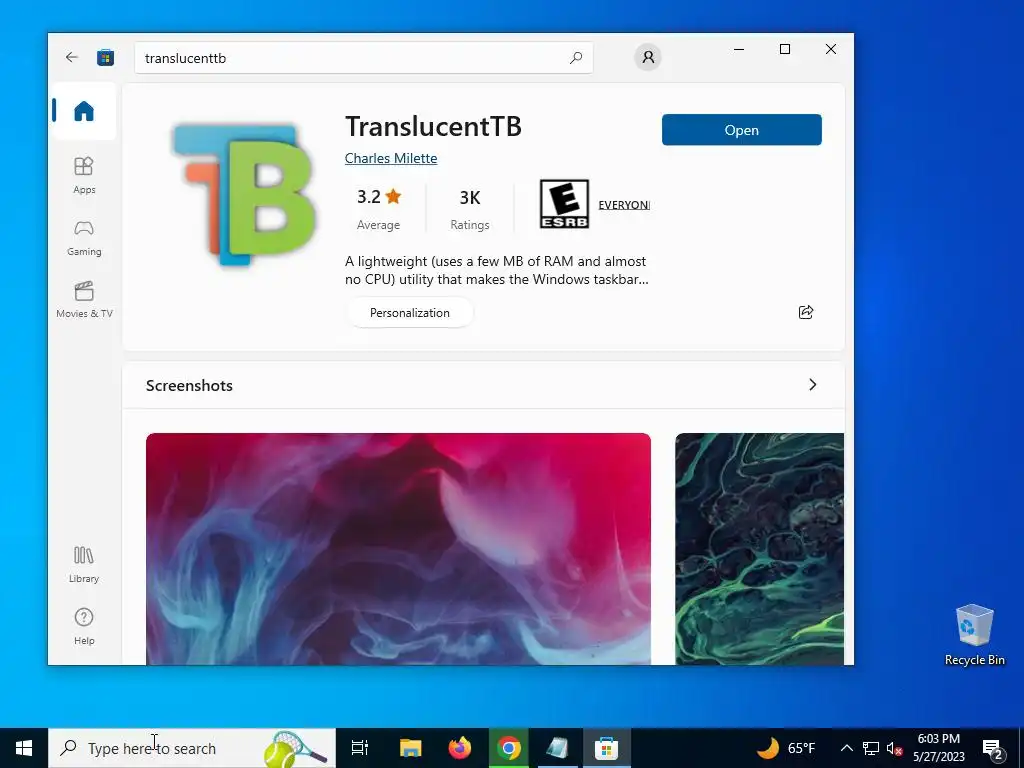This screenshot has height=768, width=1024.
Task: Open publisher Charles Milette link
Action: (x=391, y=158)
